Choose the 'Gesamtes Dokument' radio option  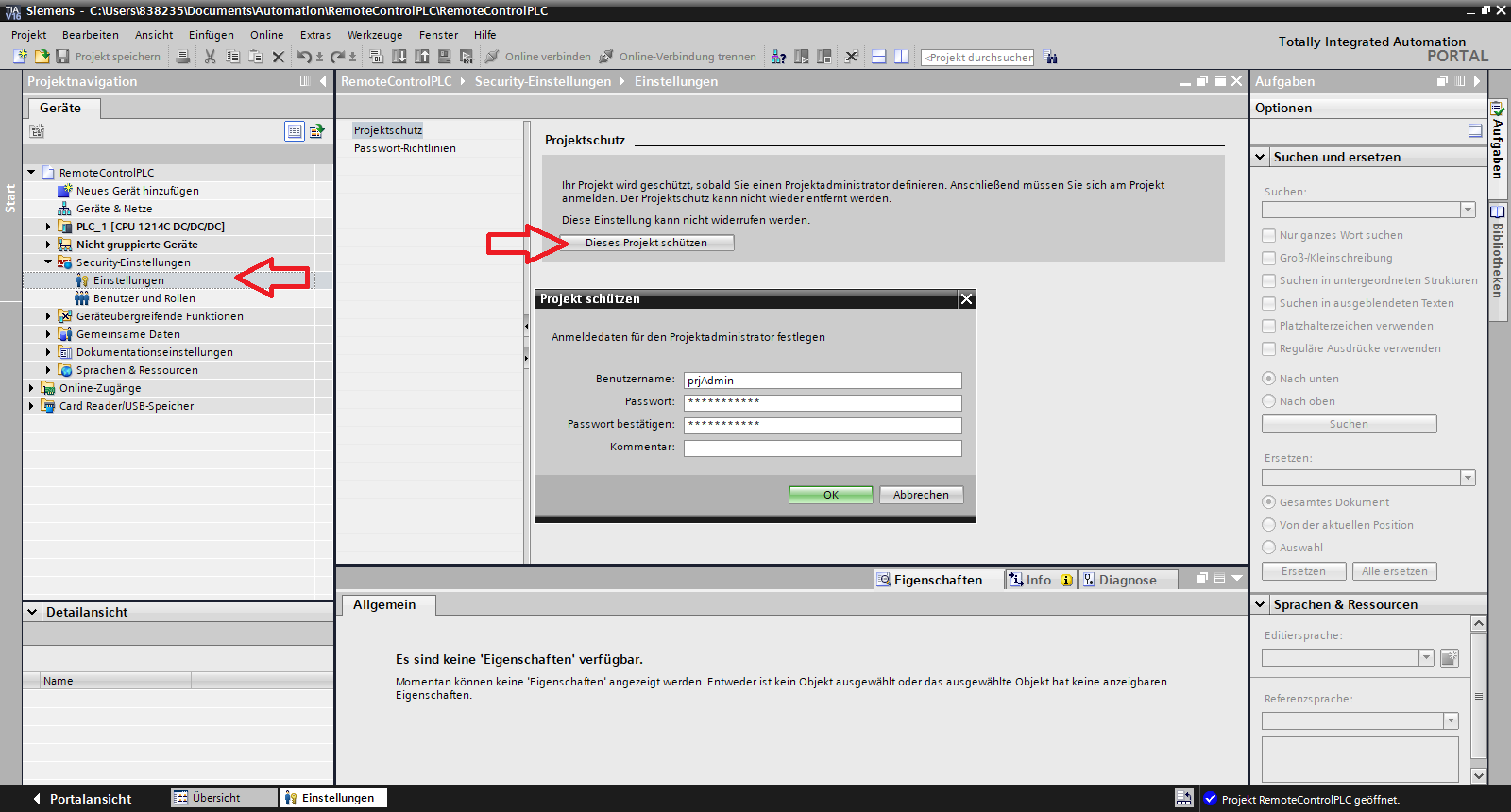(x=1269, y=502)
